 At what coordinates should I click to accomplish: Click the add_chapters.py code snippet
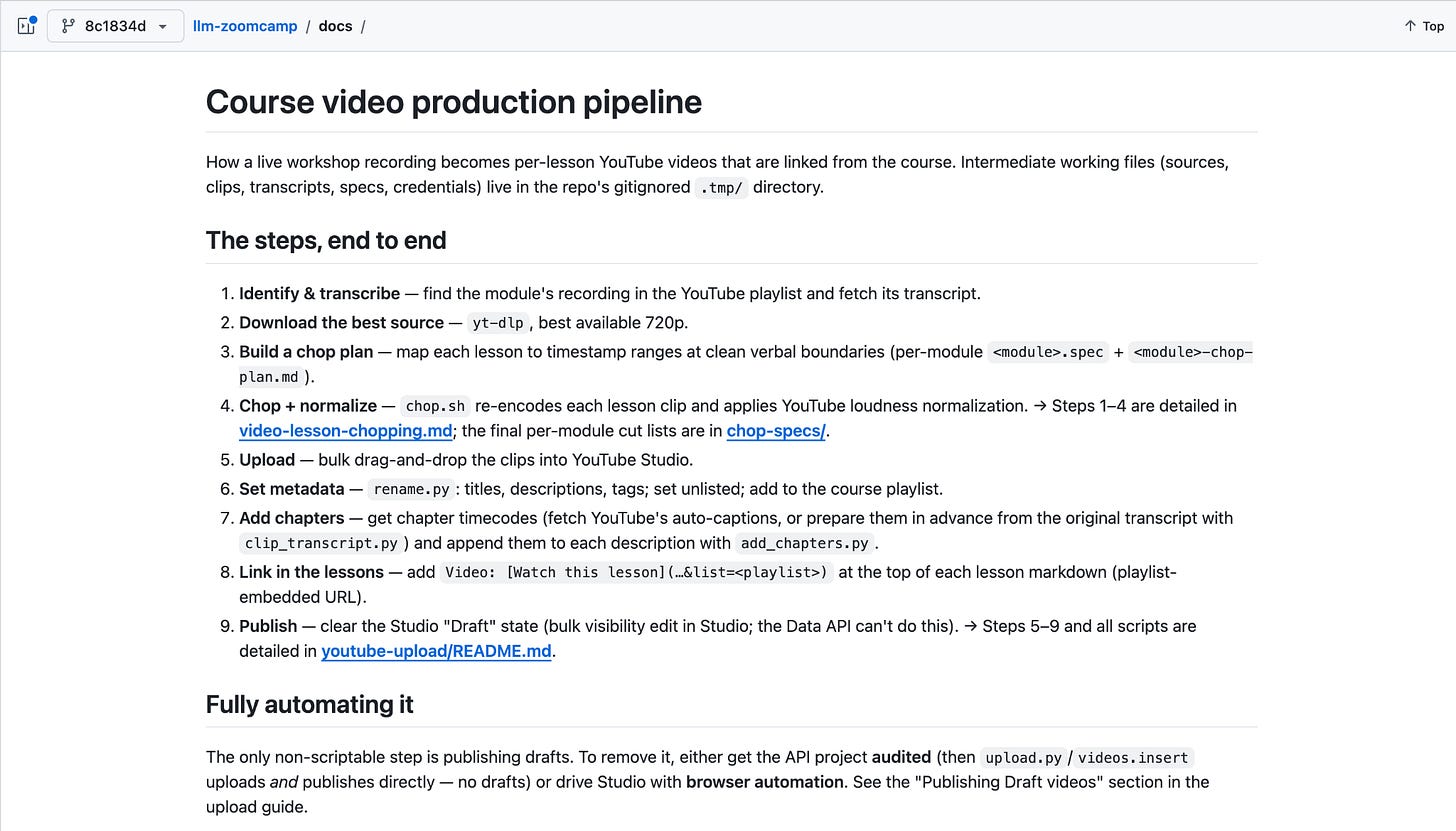pyautogui.click(x=804, y=543)
